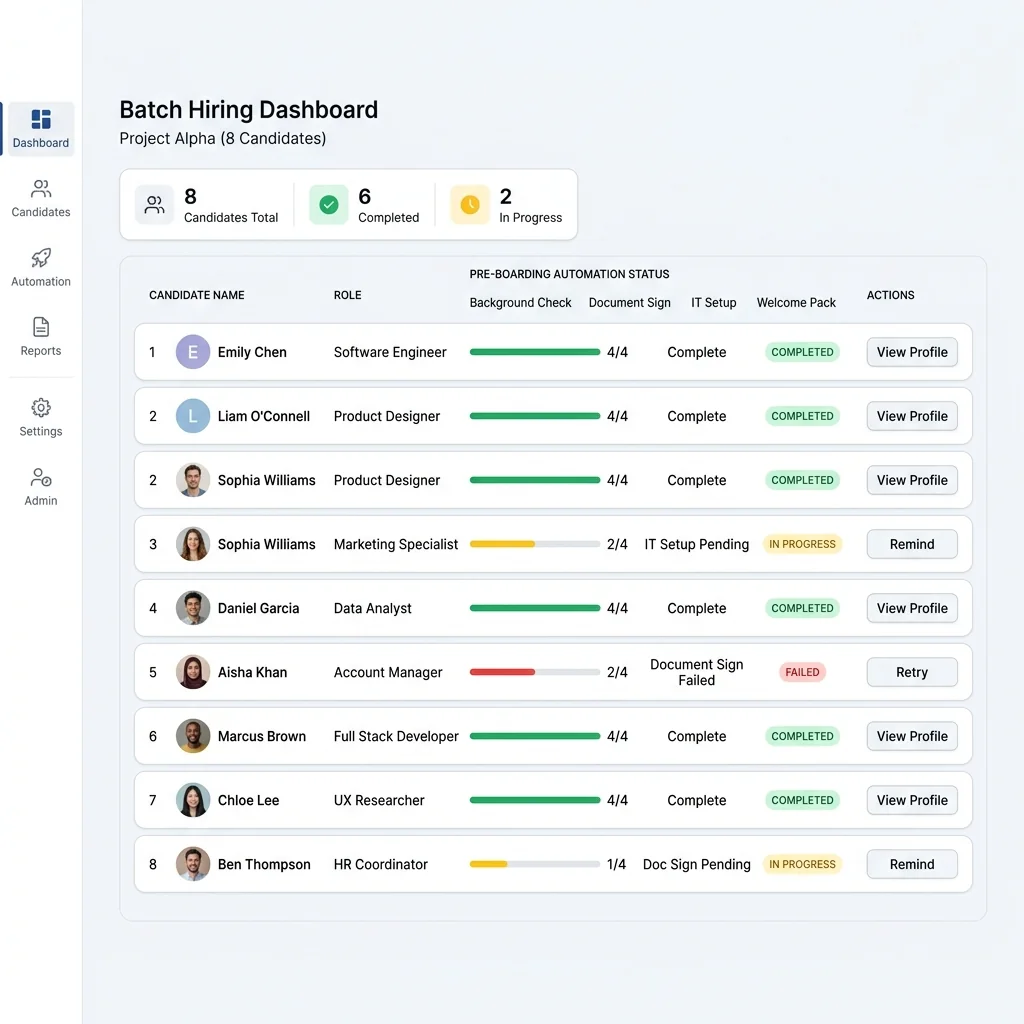Click Emily Chen's purple E avatar
This screenshot has height=1024, width=1024.
coord(193,352)
